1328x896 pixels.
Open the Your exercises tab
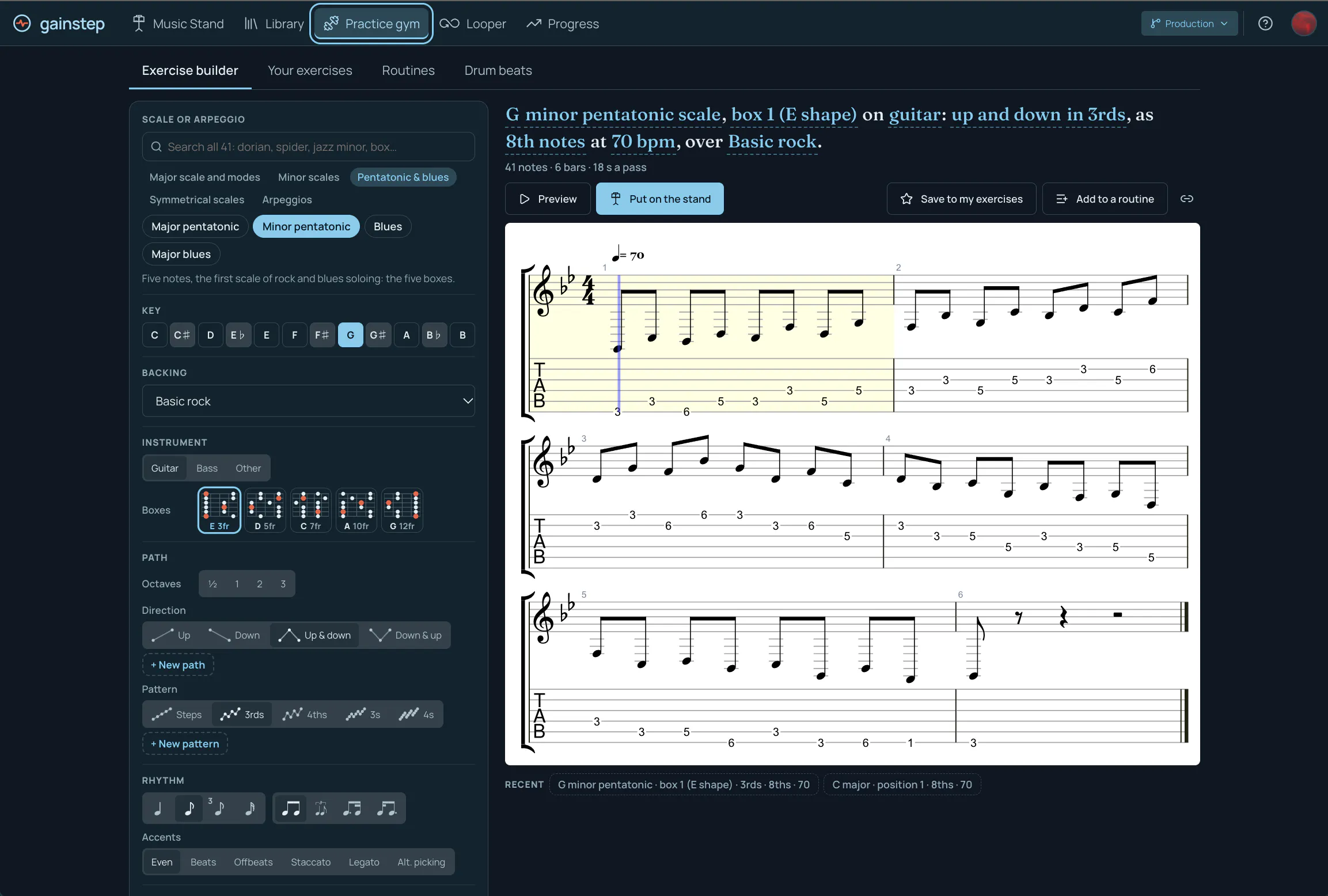coord(310,70)
